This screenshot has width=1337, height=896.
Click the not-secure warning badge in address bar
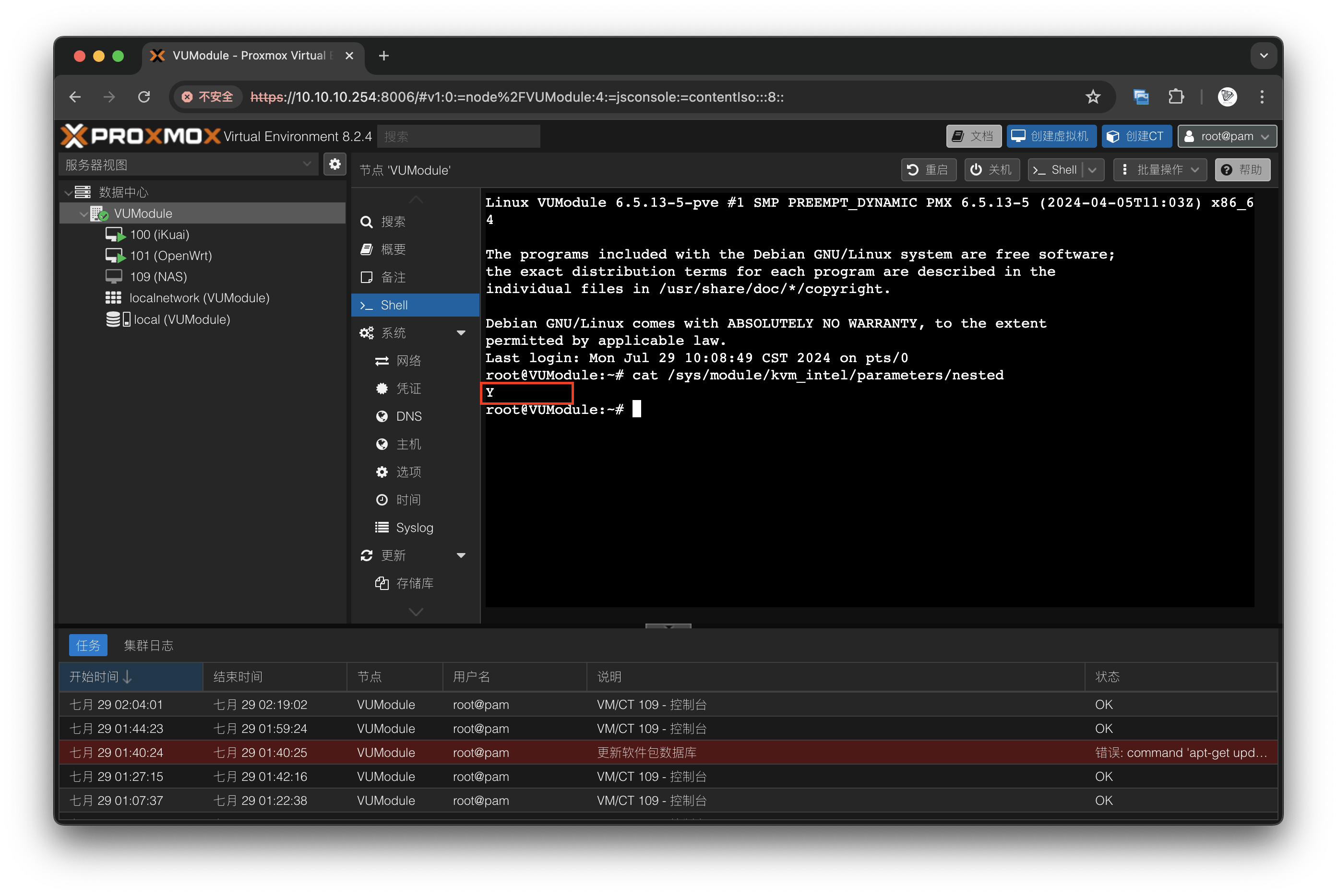coord(207,97)
